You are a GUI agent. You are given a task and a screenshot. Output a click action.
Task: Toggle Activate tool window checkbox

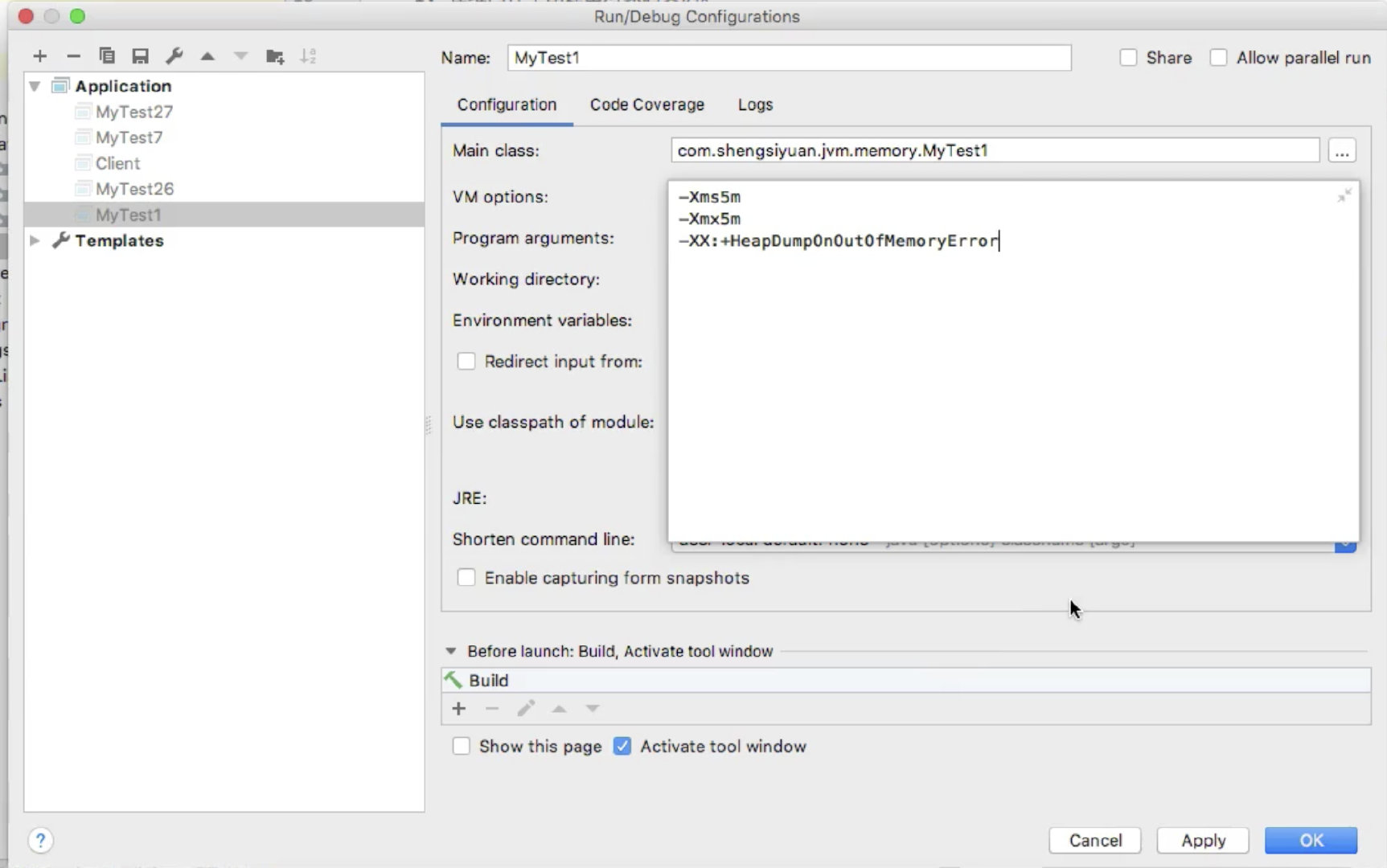622,746
